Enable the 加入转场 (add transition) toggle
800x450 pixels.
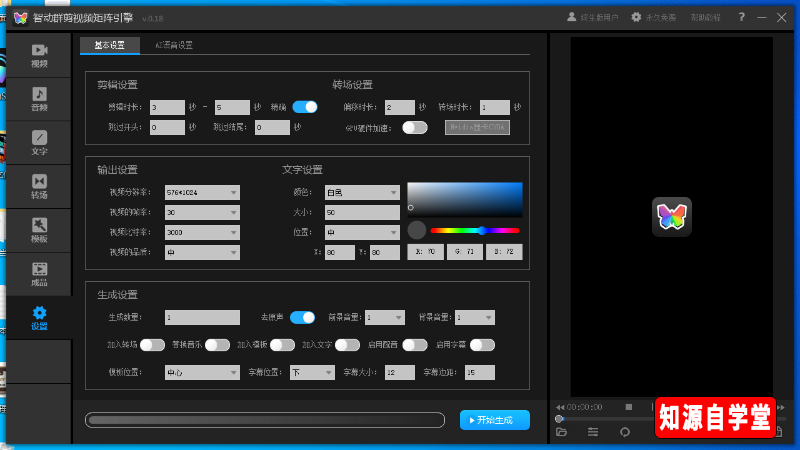coord(152,345)
